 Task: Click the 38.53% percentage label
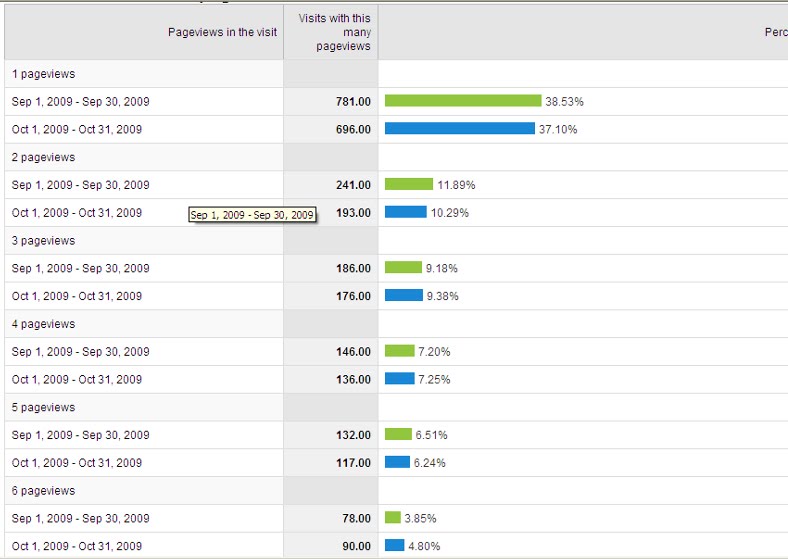[564, 102]
